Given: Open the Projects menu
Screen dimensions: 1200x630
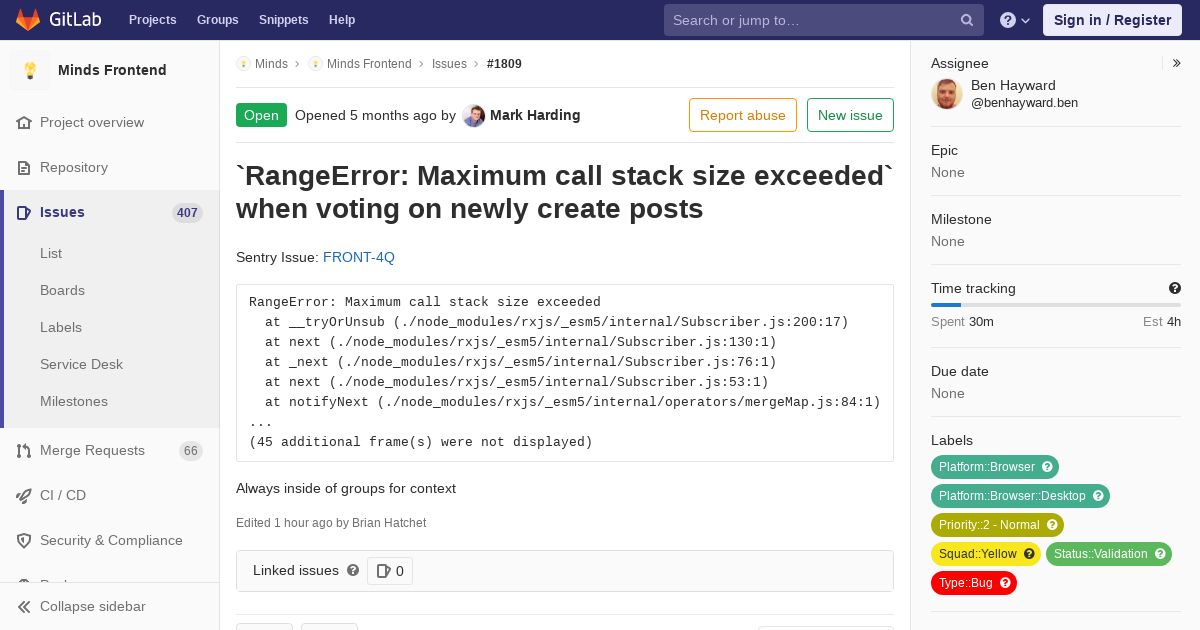Looking at the screenshot, I should click(x=152, y=20).
